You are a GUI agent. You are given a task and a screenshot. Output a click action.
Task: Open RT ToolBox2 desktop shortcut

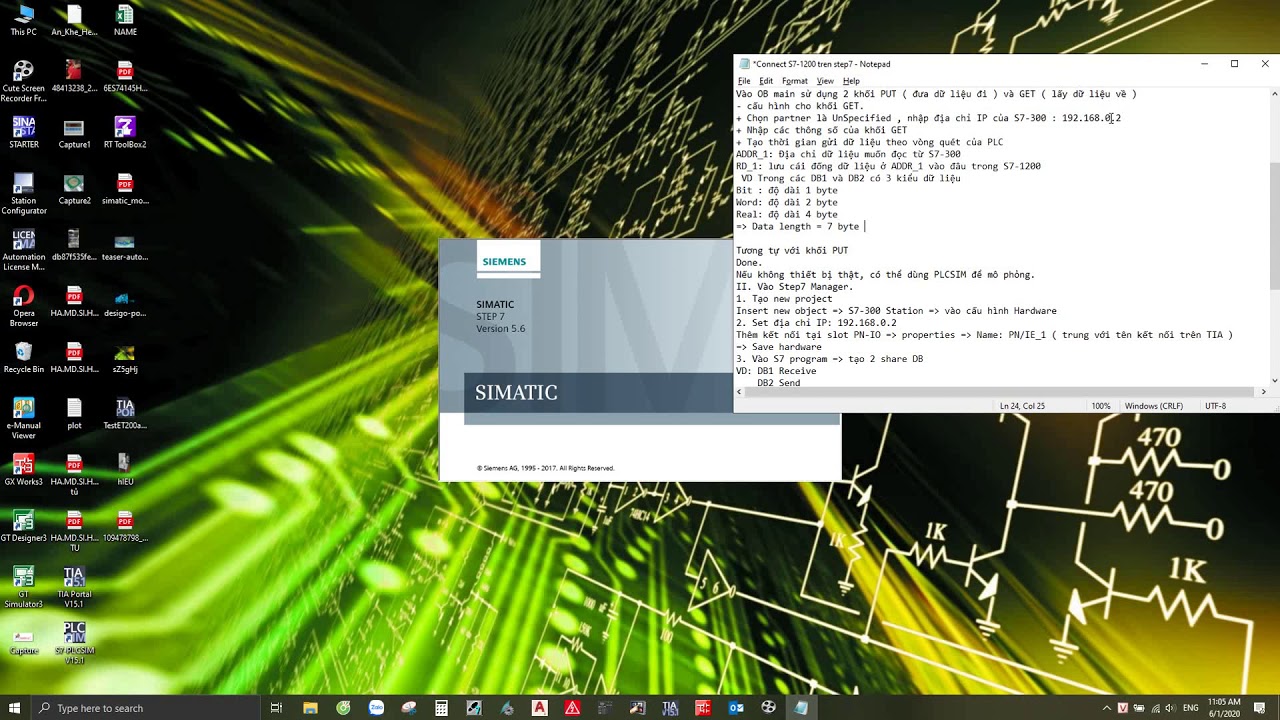coord(125,132)
